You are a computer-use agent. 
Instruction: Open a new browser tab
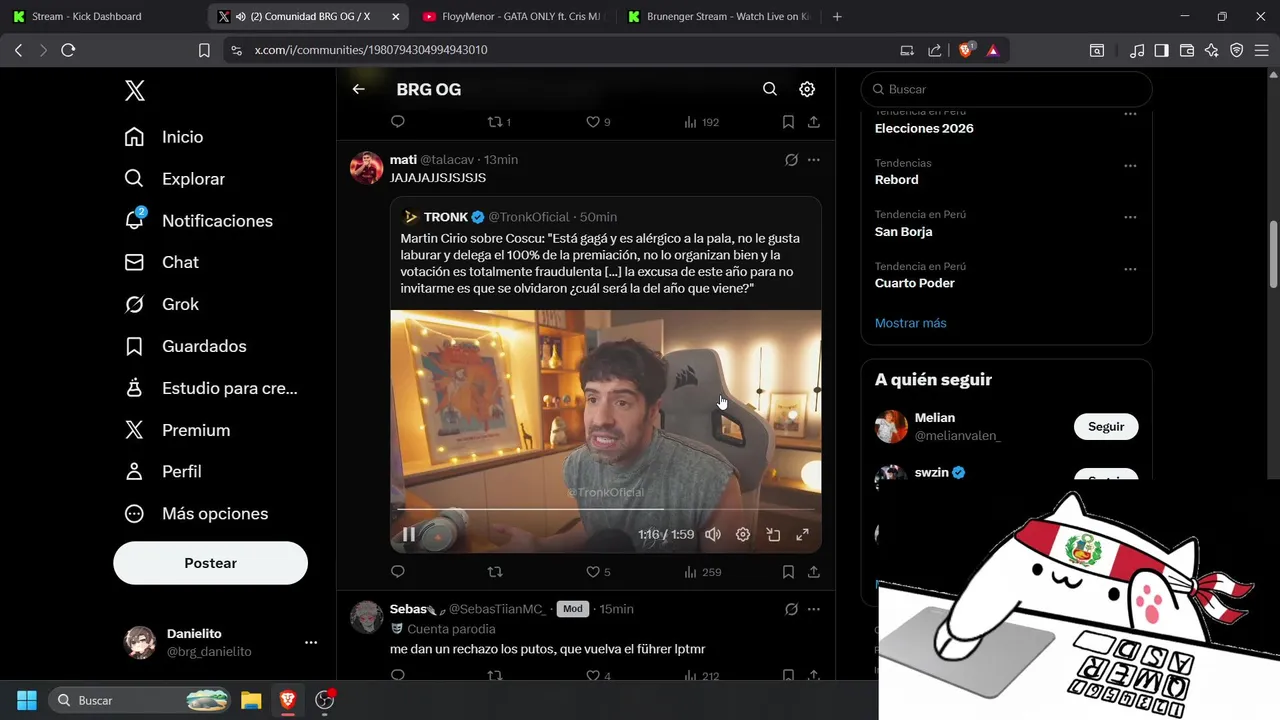(x=837, y=16)
